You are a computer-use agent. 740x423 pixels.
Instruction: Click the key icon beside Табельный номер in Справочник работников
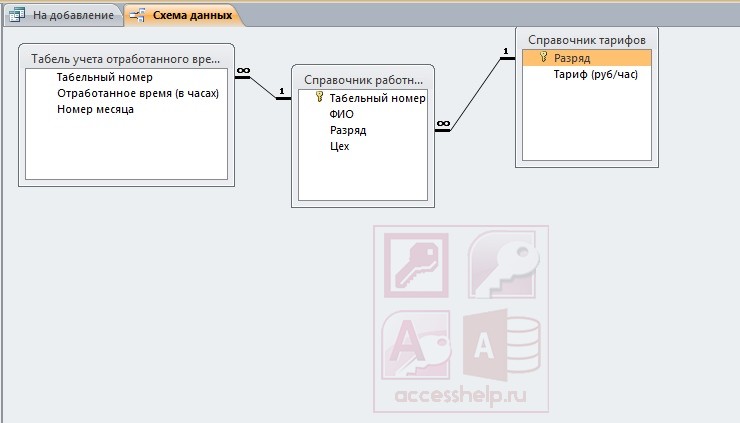(320, 97)
